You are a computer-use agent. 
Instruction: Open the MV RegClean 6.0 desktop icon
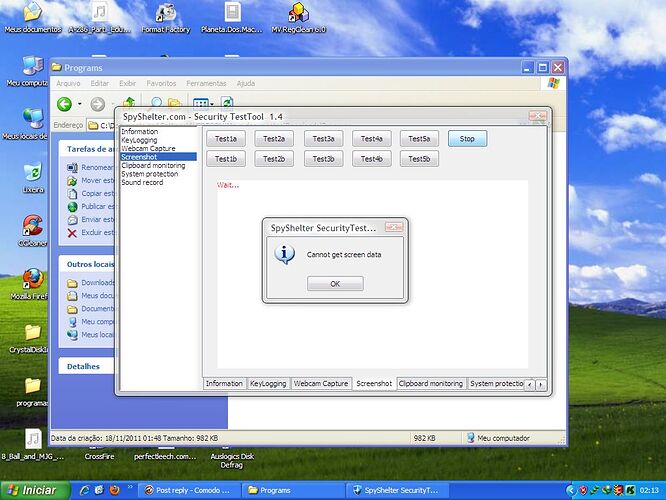pyautogui.click(x=299, y=19)
